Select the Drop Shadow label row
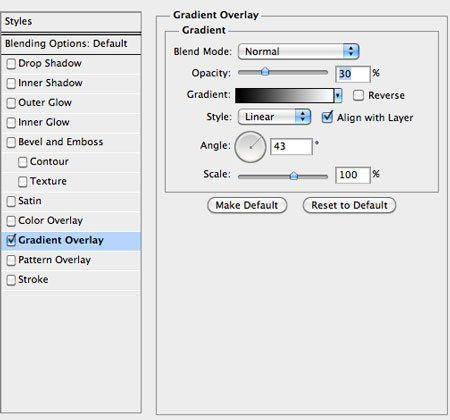This screenshot has height=420, width=450. click(x=71, y=64)
